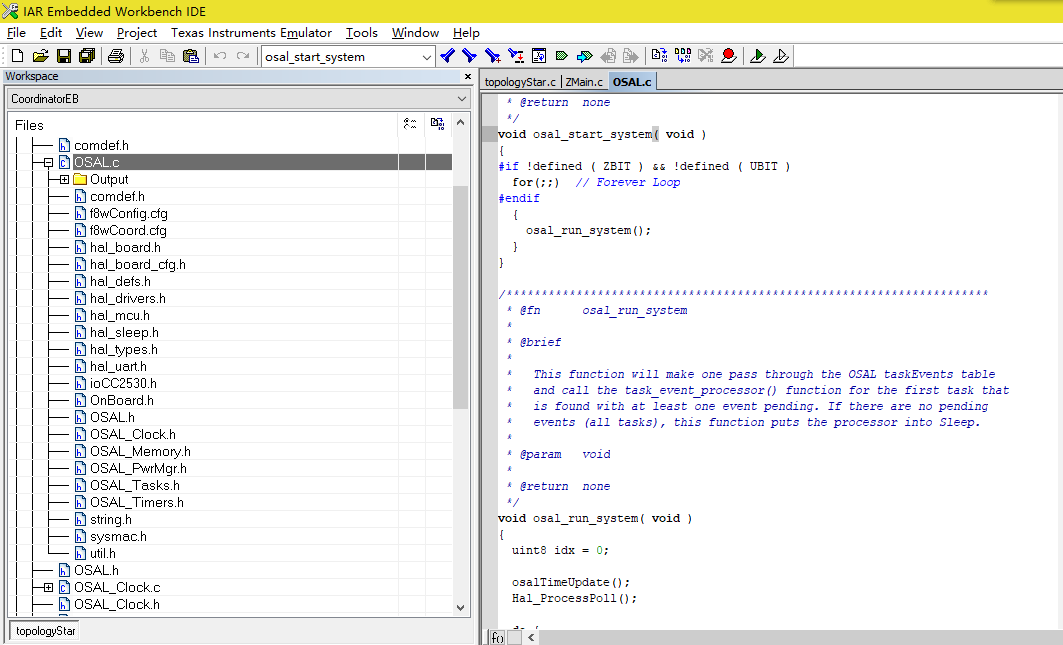Toggle breakpoint using the red circle icon
1063x645 pixels.
(729, 56)
